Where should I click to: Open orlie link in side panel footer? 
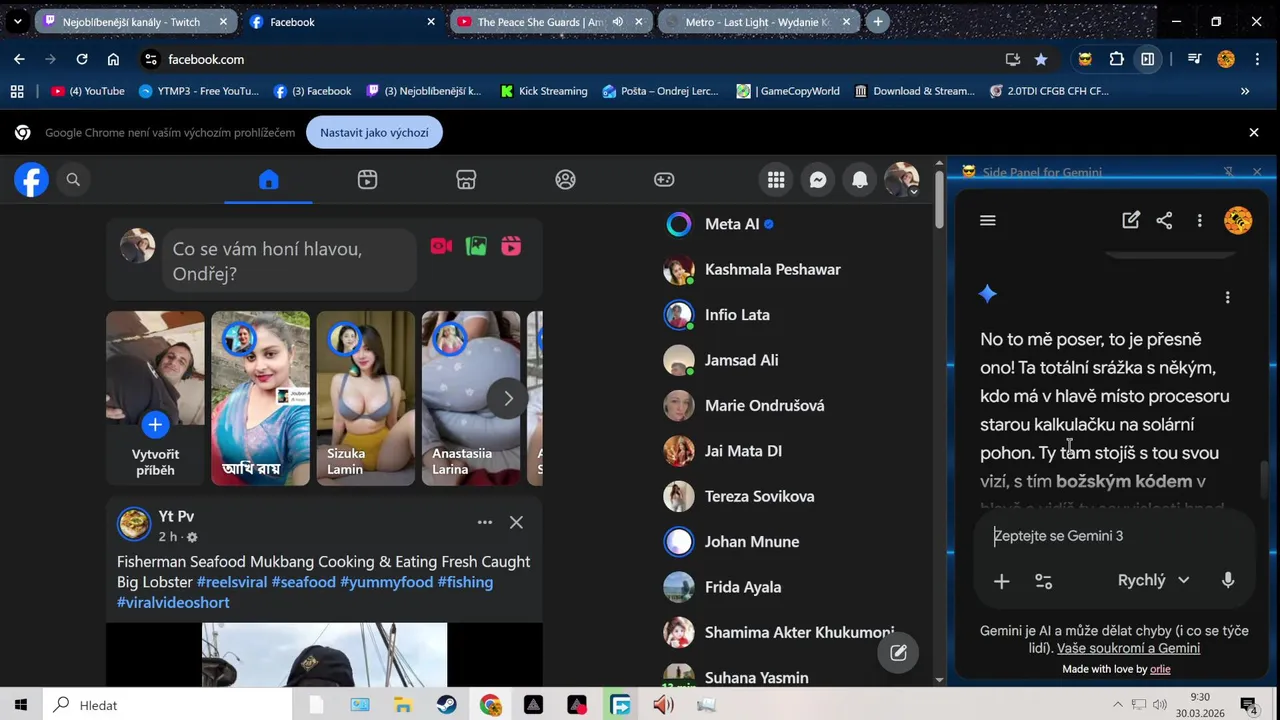1160,669
